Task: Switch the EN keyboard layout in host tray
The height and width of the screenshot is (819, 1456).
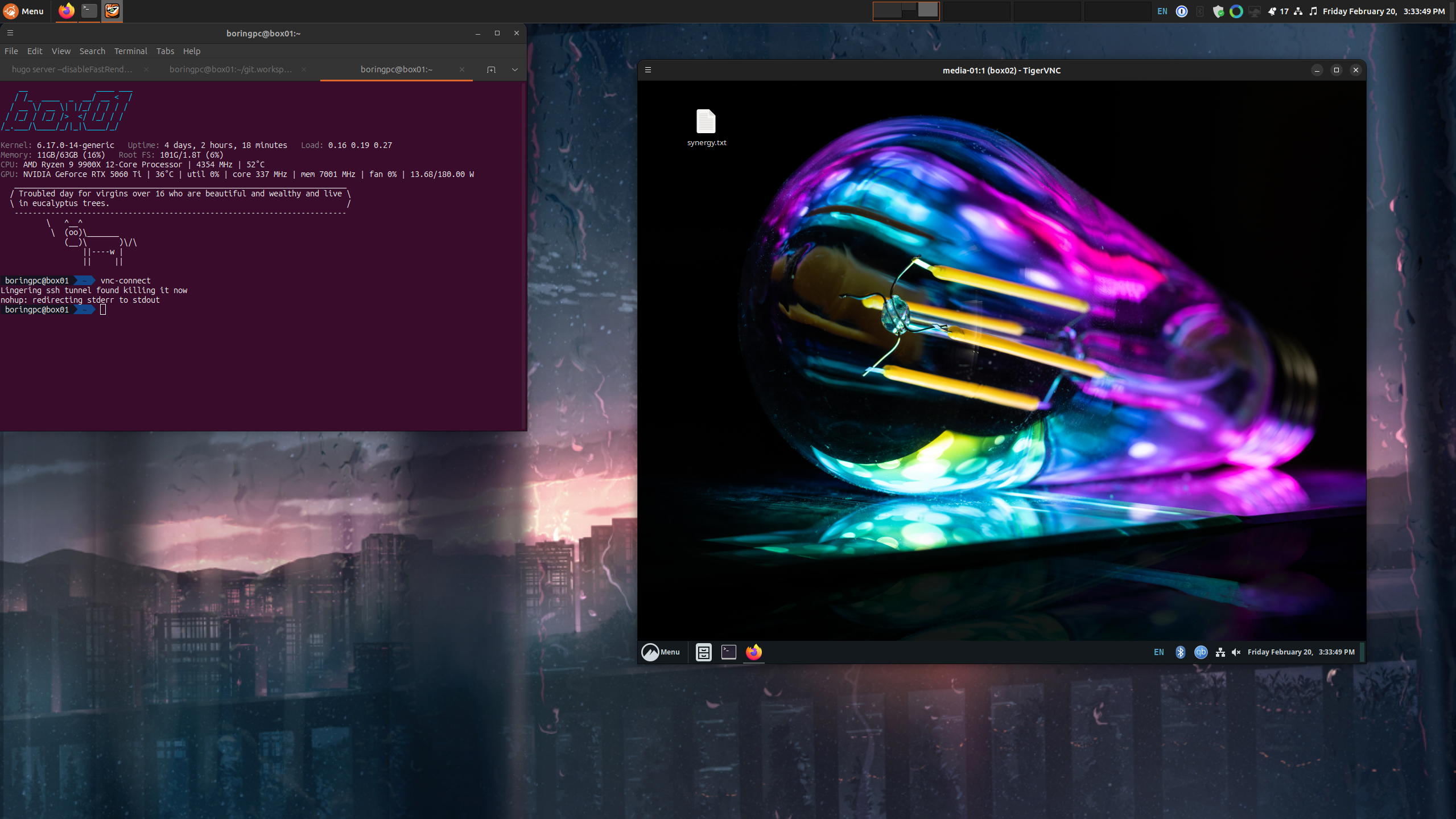Action: pyautogui.click(x=1162, y=11)
